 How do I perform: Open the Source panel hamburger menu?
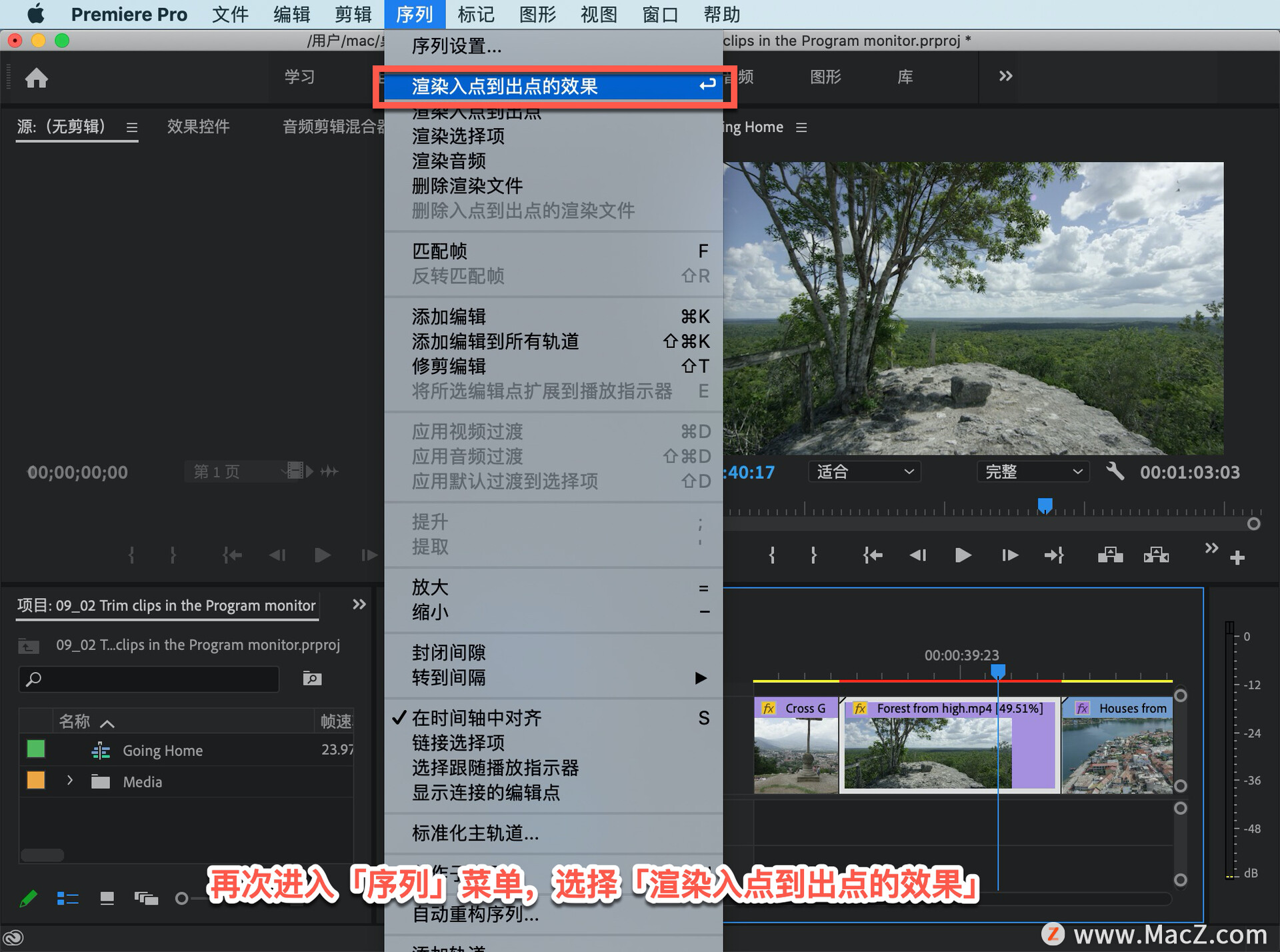point(132,127)
